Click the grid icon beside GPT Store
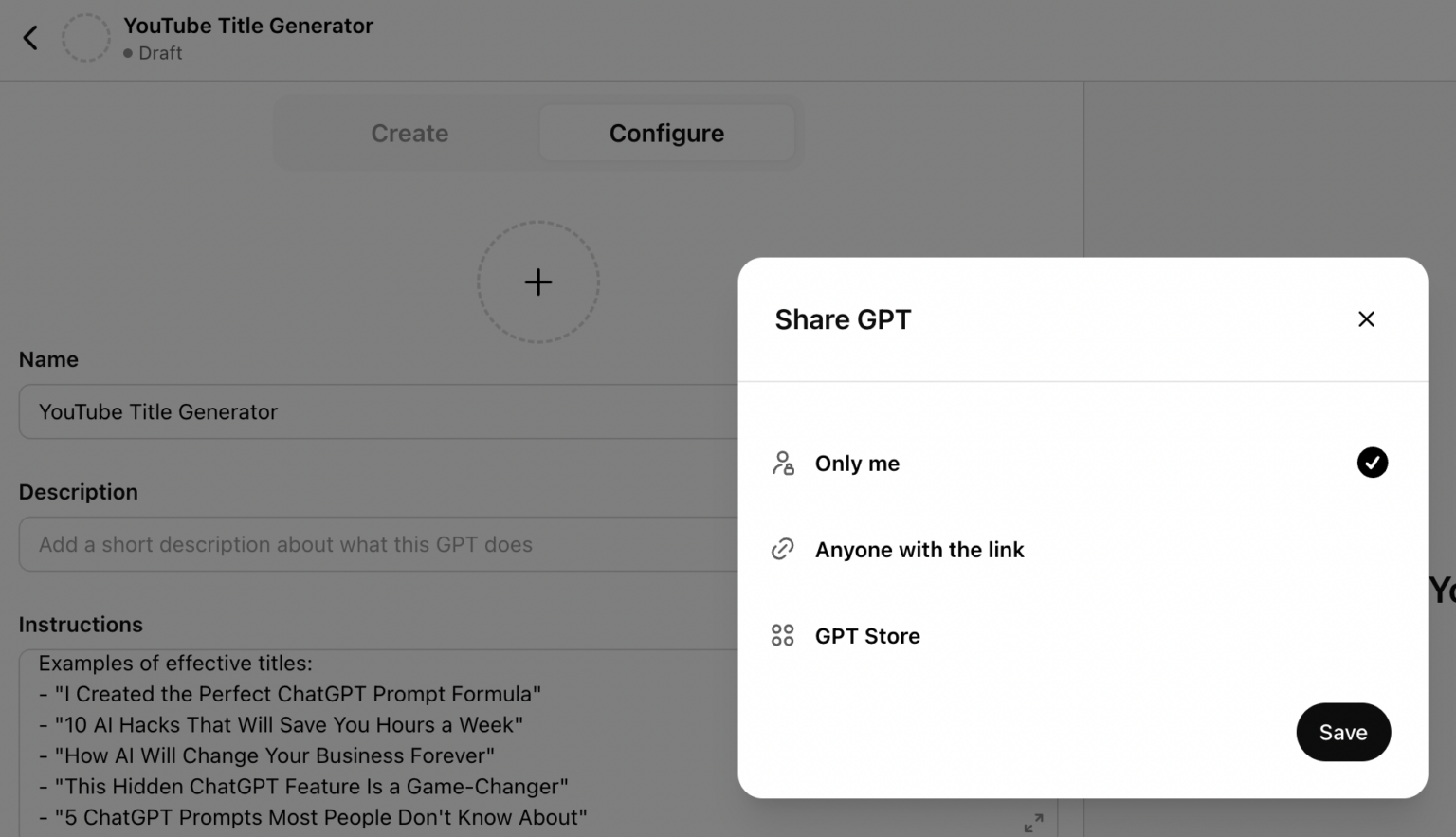Image resolution: width=1456 pixels, height=837 pixels. click(x=782, y=635)
